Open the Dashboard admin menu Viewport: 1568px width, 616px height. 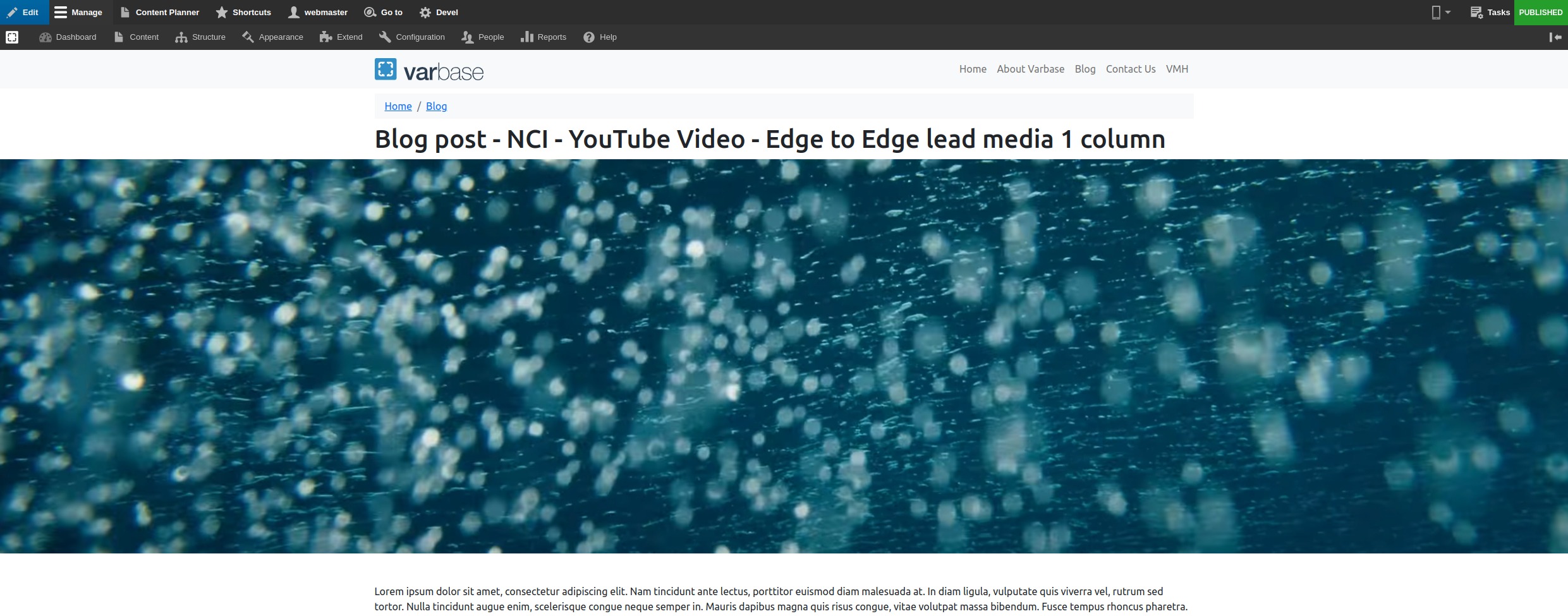68,37
